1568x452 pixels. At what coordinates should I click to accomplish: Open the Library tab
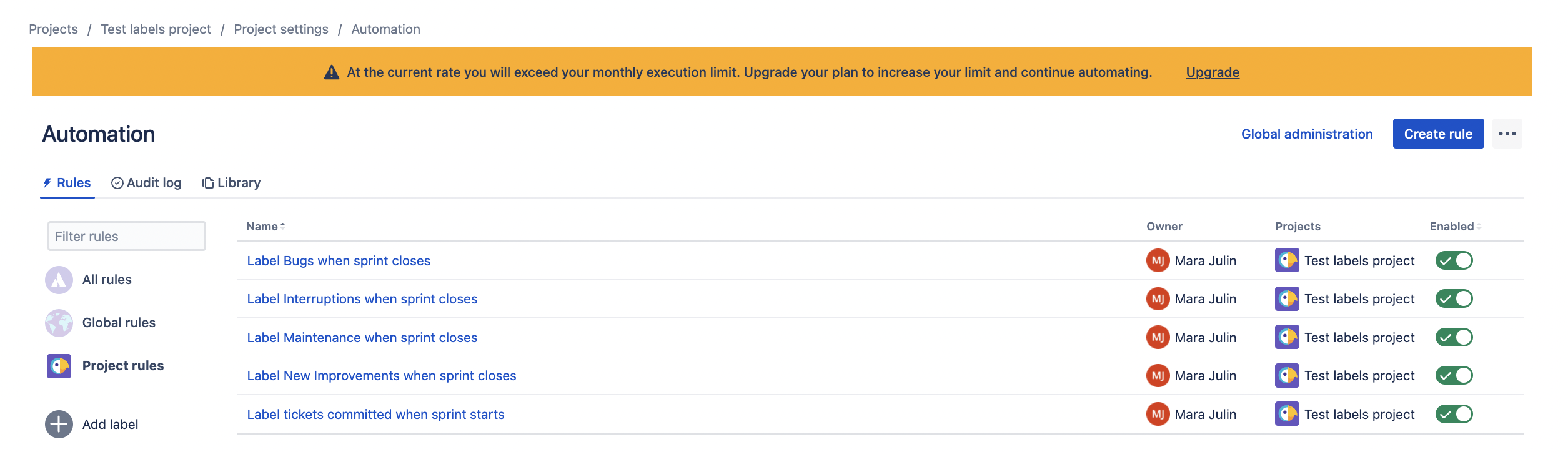point(231,183)
